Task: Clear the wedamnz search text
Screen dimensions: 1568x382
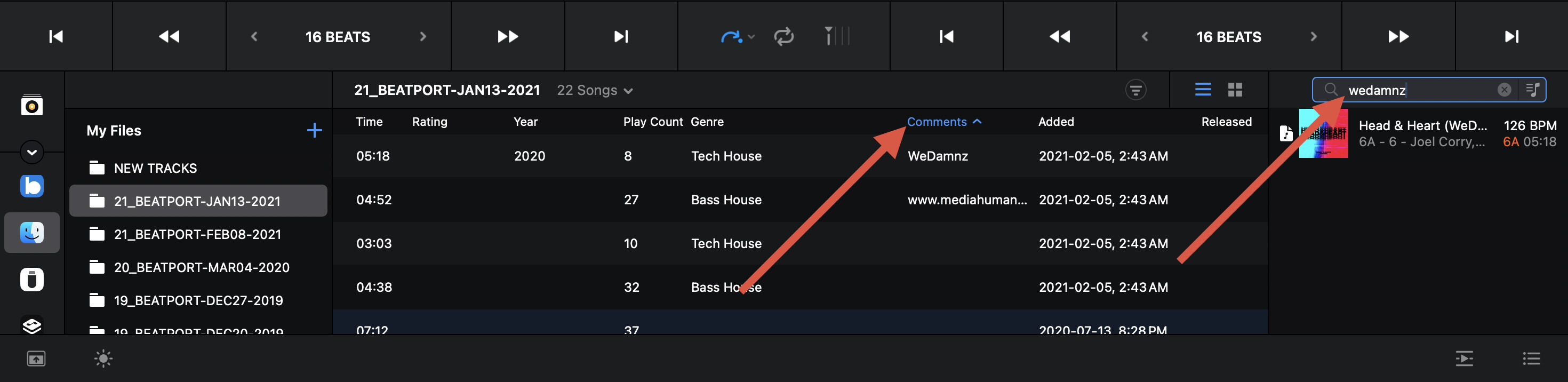Action: point(1503,90)
